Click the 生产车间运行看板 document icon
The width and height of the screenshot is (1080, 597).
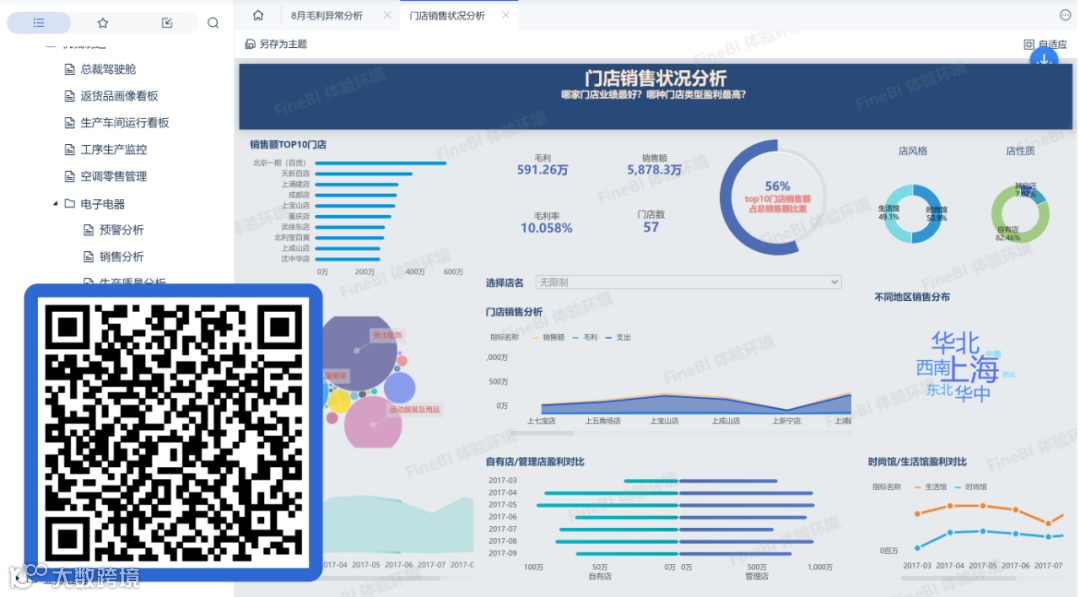(x=70, y=123)
